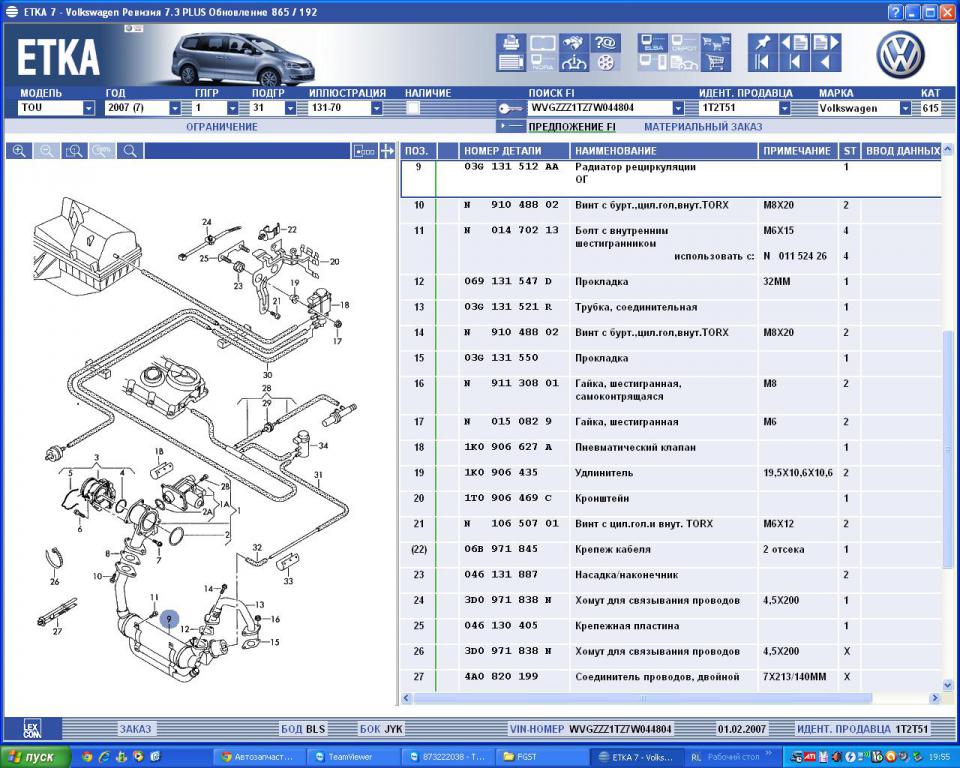The image size is (960, 768).
Task: Open the parts list table icon
Action: (511, 62)
